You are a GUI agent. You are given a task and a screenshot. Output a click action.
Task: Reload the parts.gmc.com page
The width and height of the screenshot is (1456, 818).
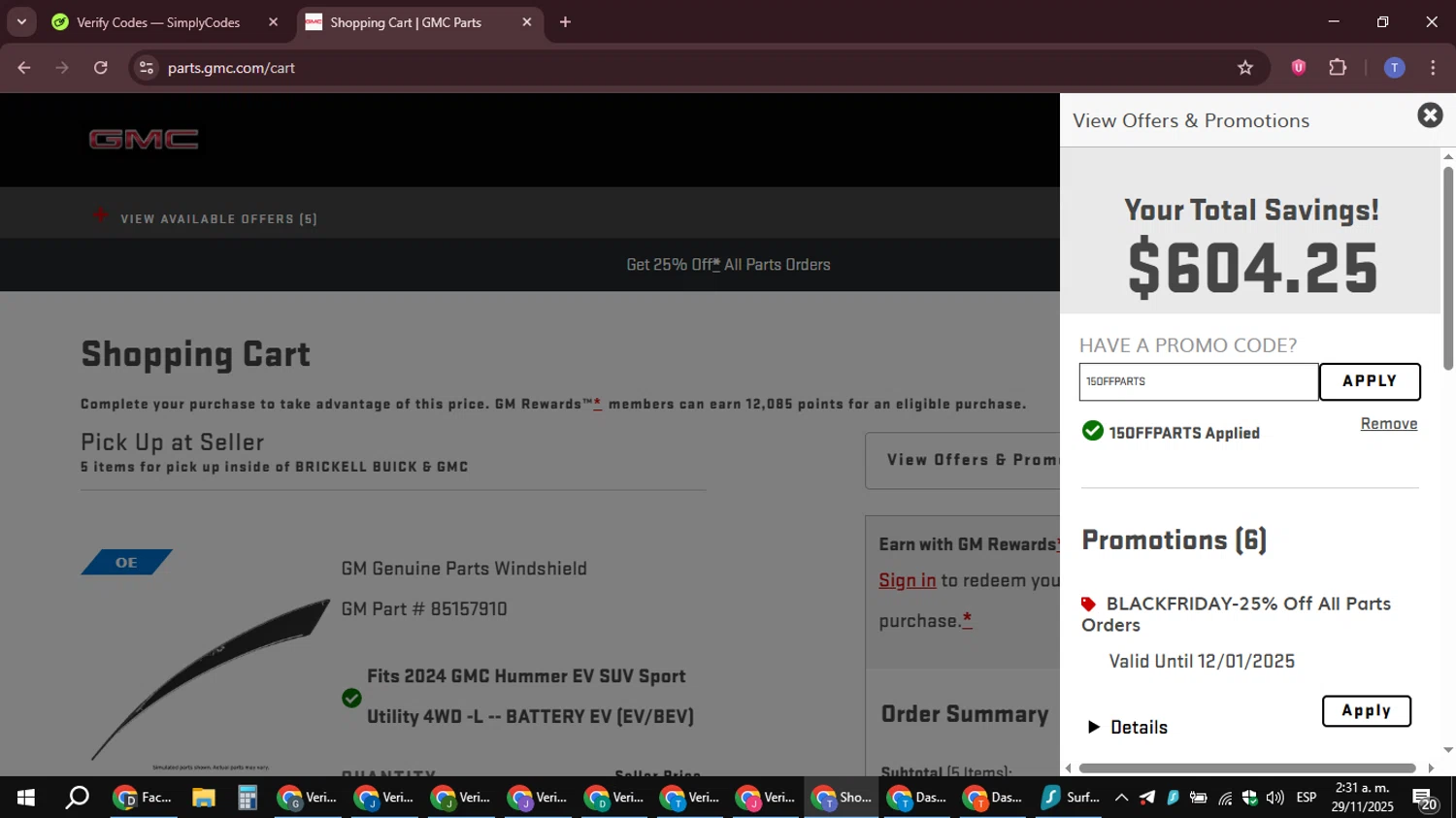101,68
